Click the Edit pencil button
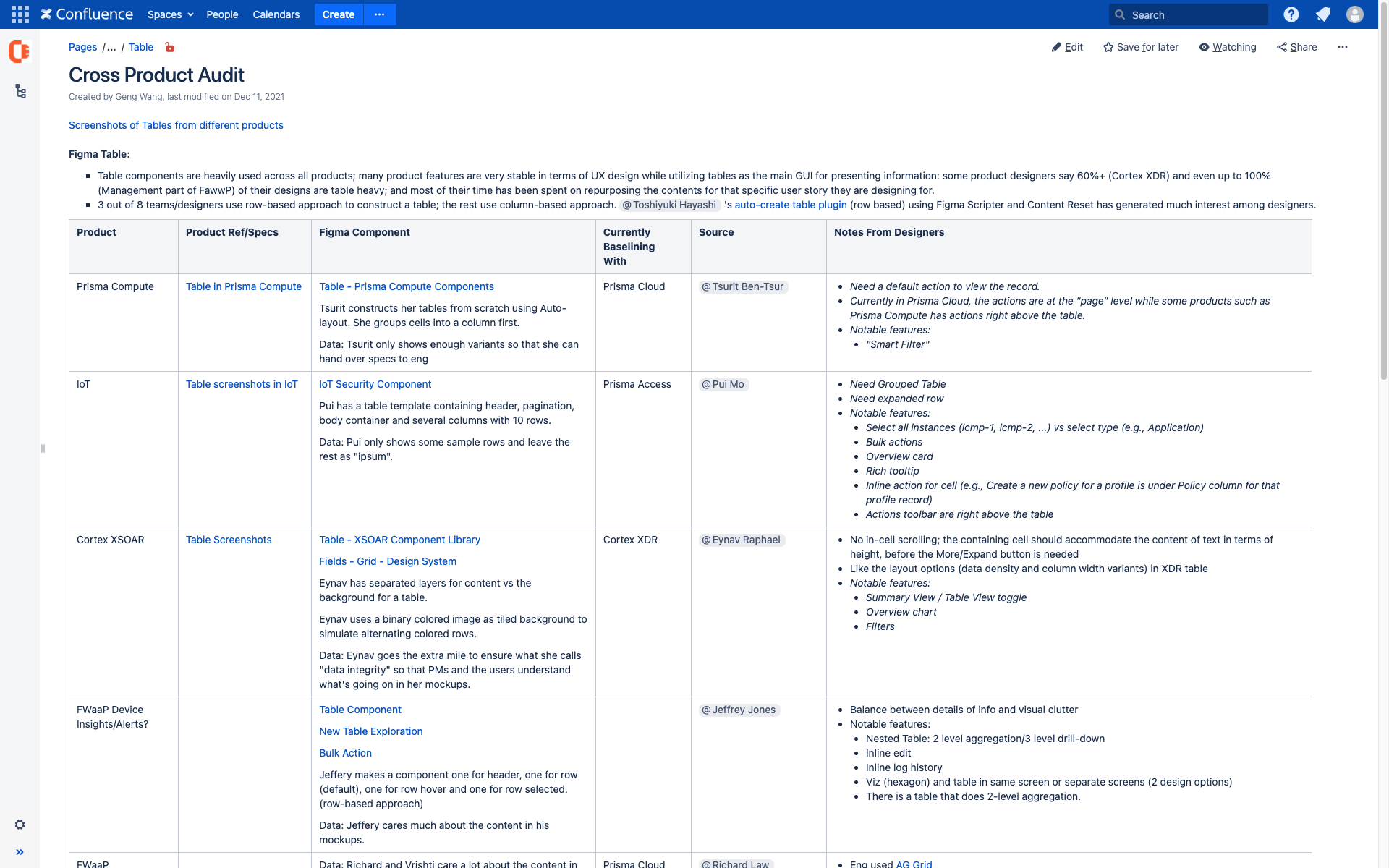1389x868 pixels. click(x=1067, y=47)
